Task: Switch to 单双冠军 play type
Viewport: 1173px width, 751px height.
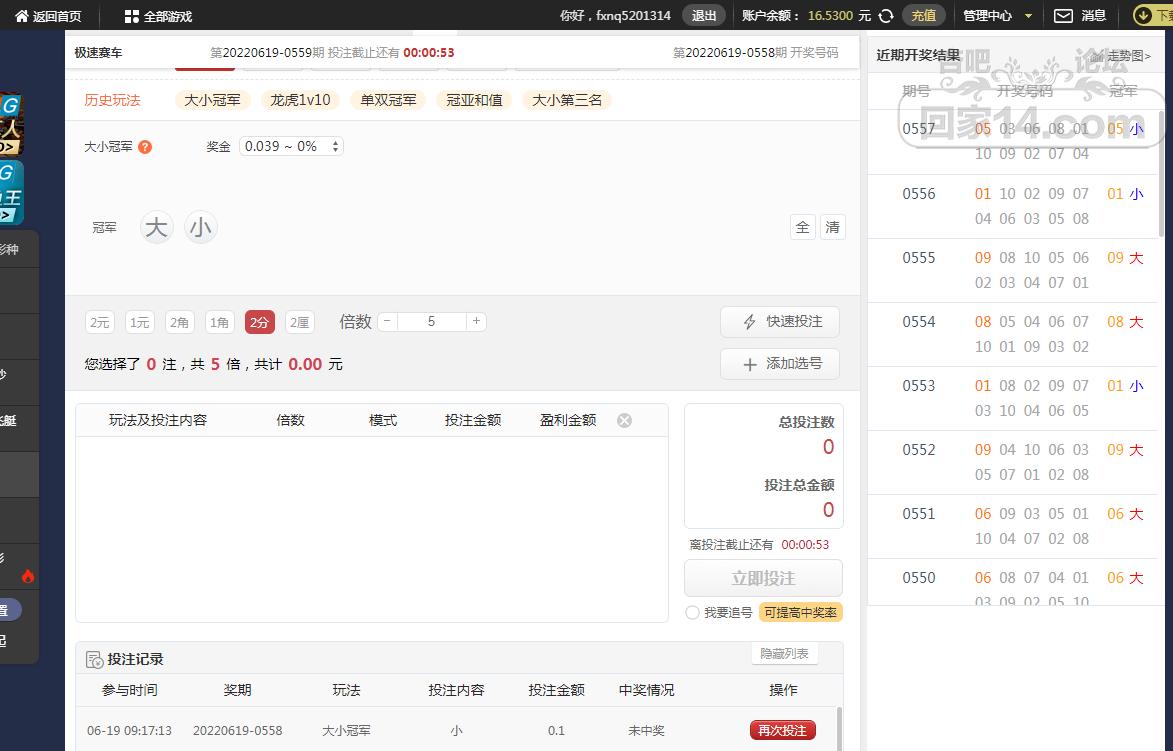Action: (x=388, y=100)
